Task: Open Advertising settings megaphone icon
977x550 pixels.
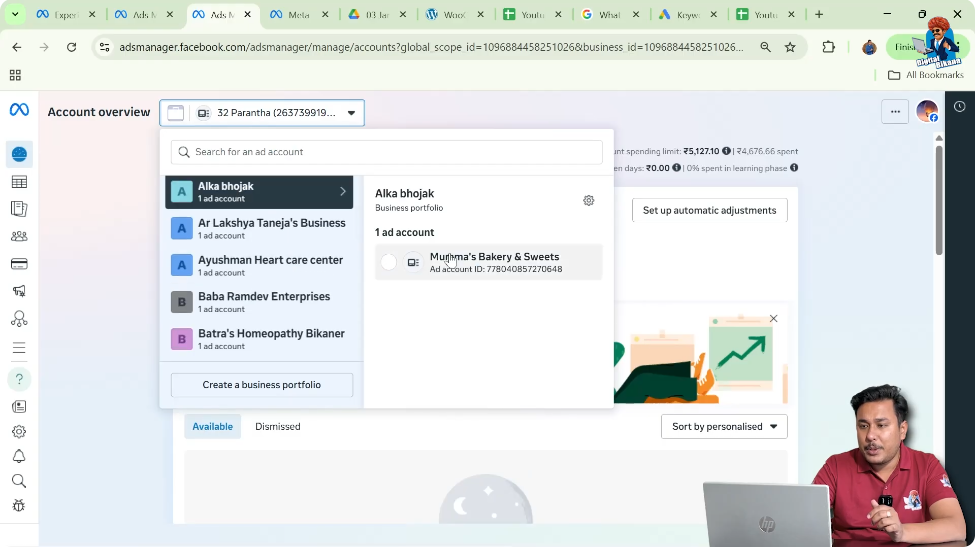Action: pos(19,291)
